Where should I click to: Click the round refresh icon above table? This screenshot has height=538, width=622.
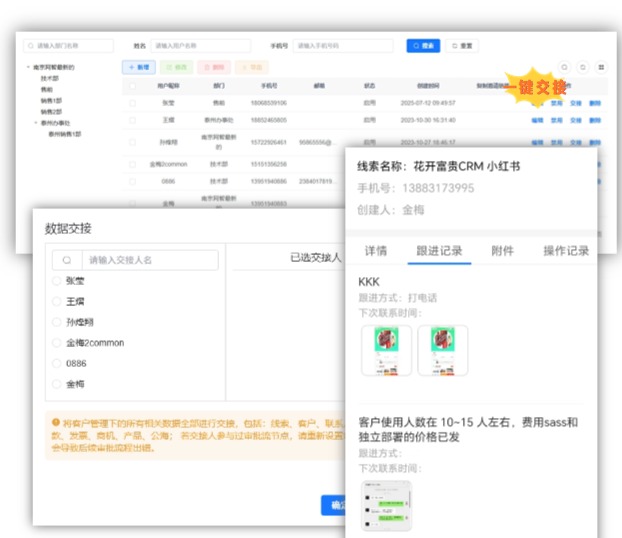[583, 67]
